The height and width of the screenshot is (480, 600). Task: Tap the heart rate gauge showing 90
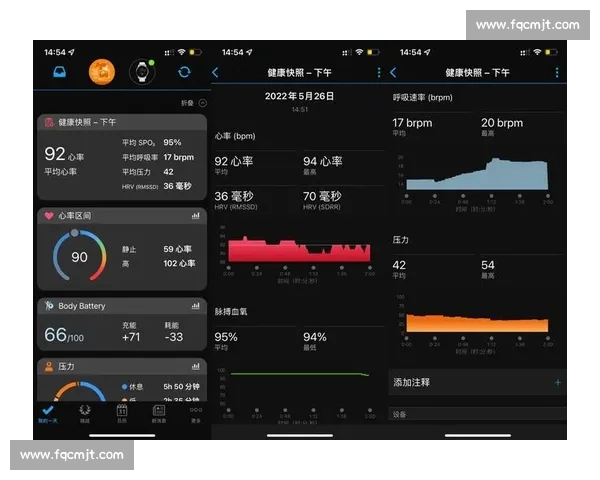click(80, 256)
